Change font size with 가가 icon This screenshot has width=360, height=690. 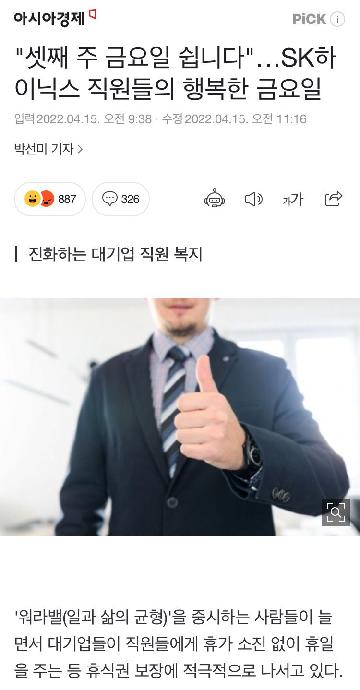point(293,199)
